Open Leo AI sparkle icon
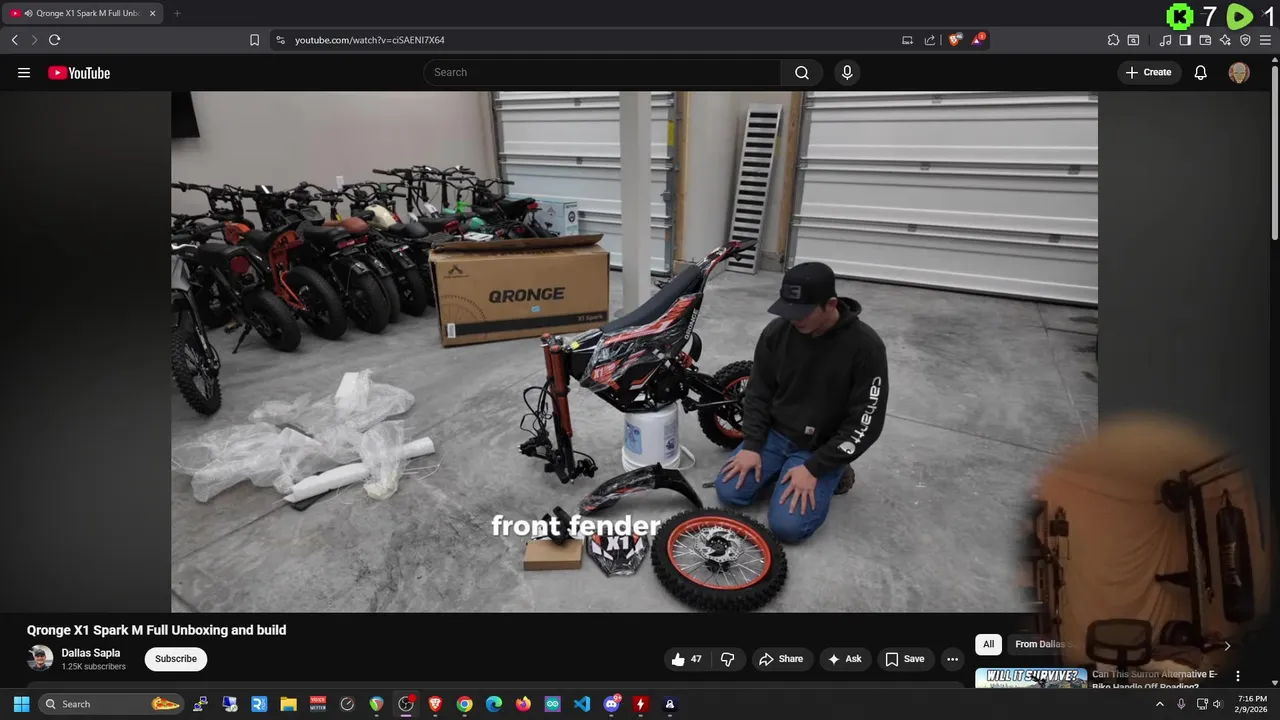Viewport: 1280px width, 720px height. pos(1225,40)
